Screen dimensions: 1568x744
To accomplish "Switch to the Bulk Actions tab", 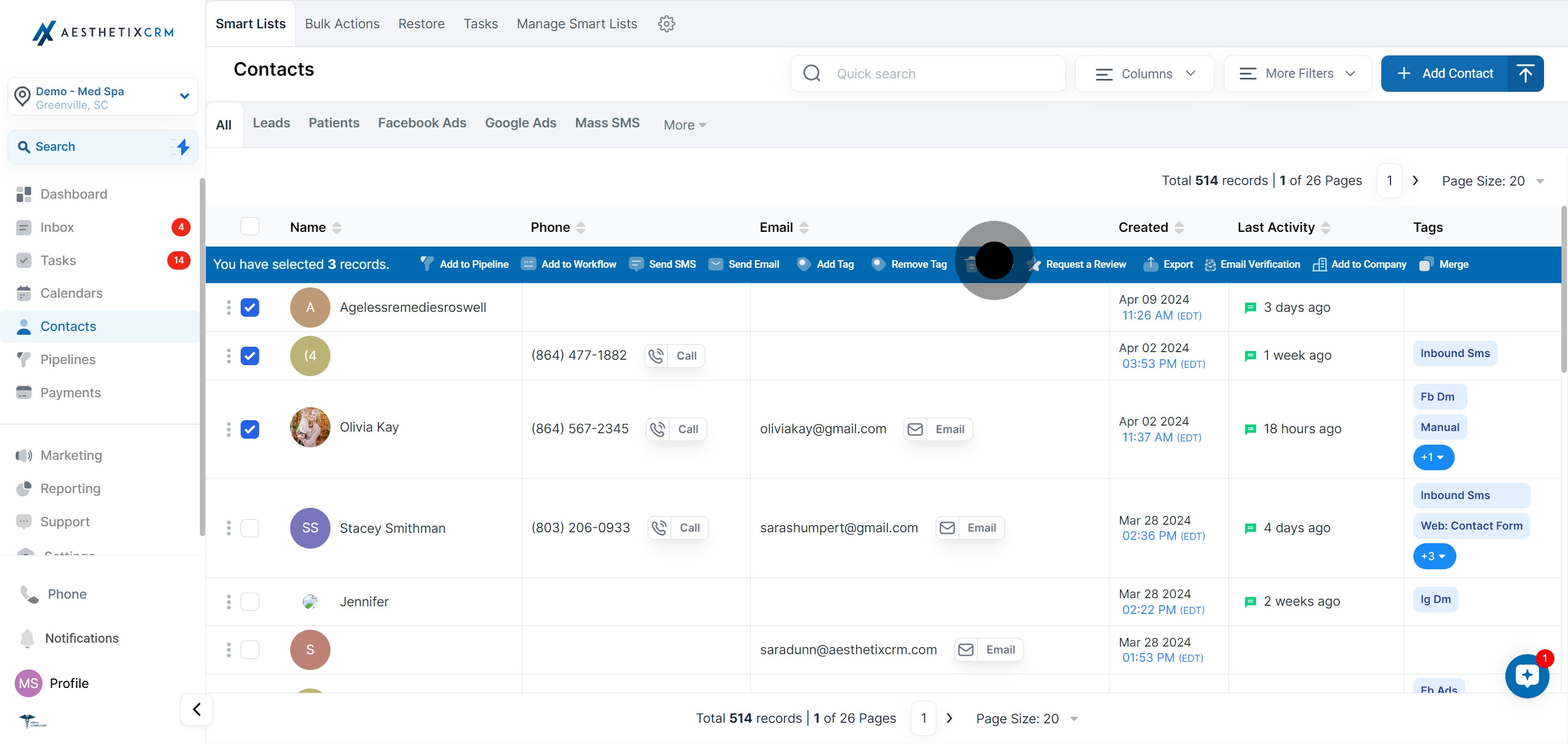I will tap(342, 24).
